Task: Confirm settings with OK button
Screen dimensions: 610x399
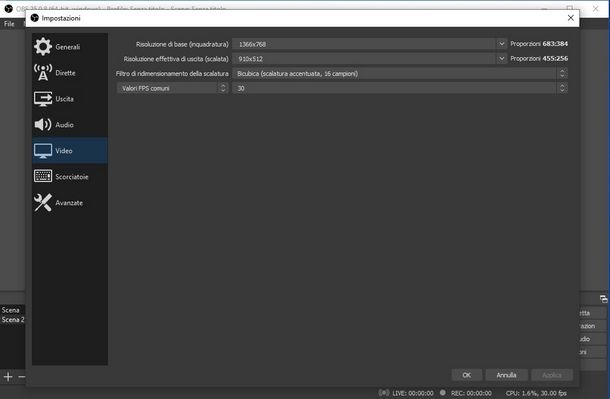Action: tap(466, 375)
